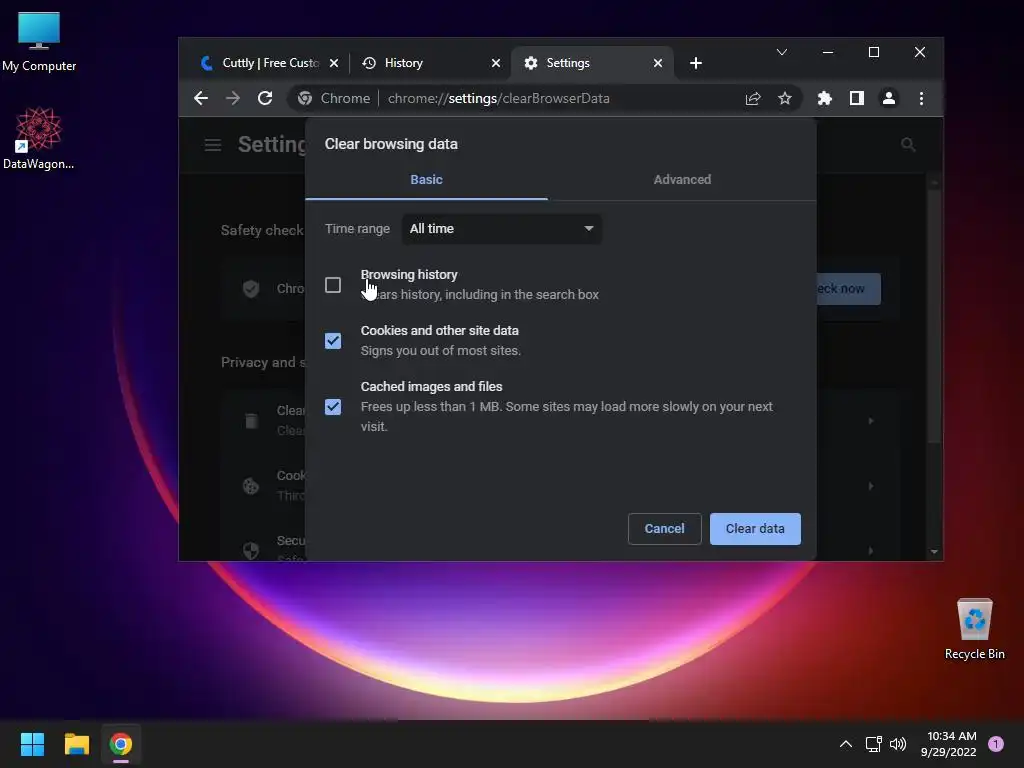Go forward in Chrome
The image size is (1024, 768).
(232, 99)
